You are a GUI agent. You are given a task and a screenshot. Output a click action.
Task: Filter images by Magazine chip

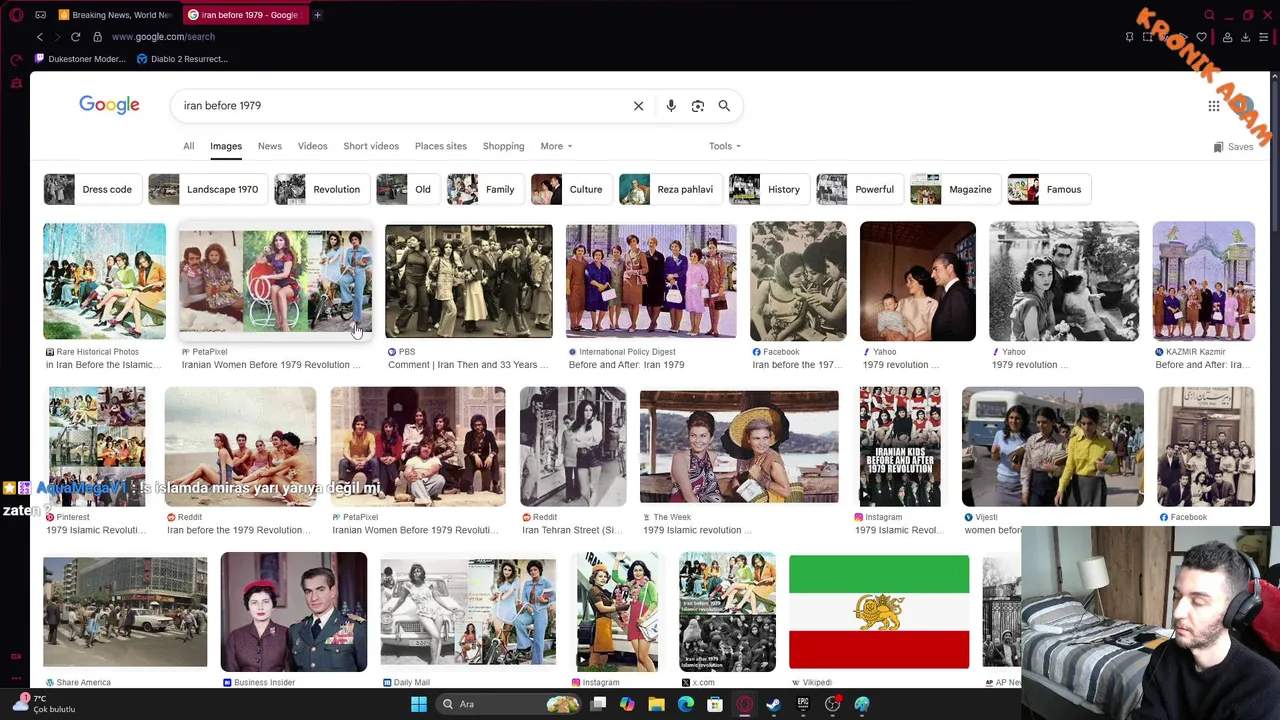point(954,189)
